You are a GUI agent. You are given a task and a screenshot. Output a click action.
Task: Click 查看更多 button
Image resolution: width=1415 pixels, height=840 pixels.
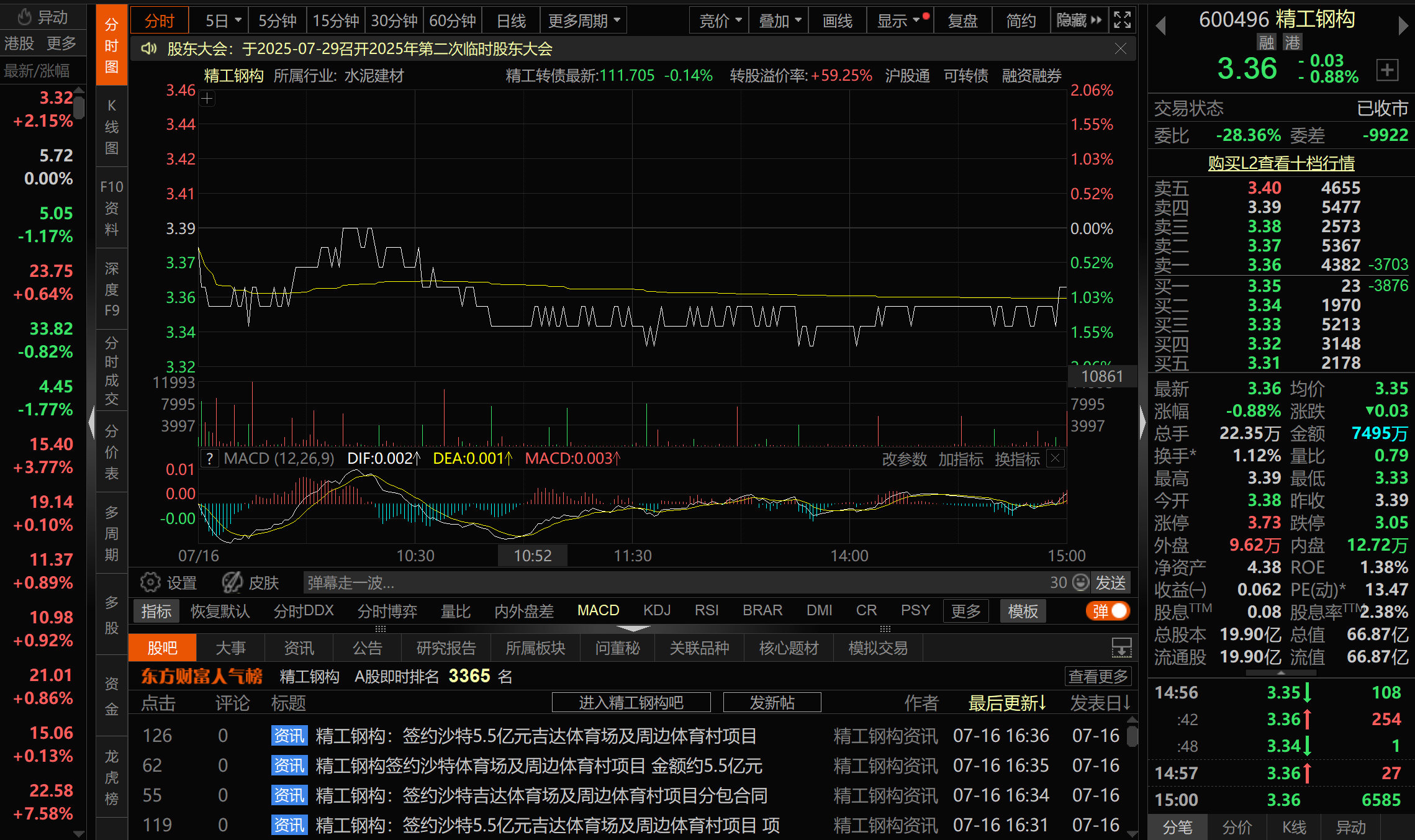point(1098,675)
